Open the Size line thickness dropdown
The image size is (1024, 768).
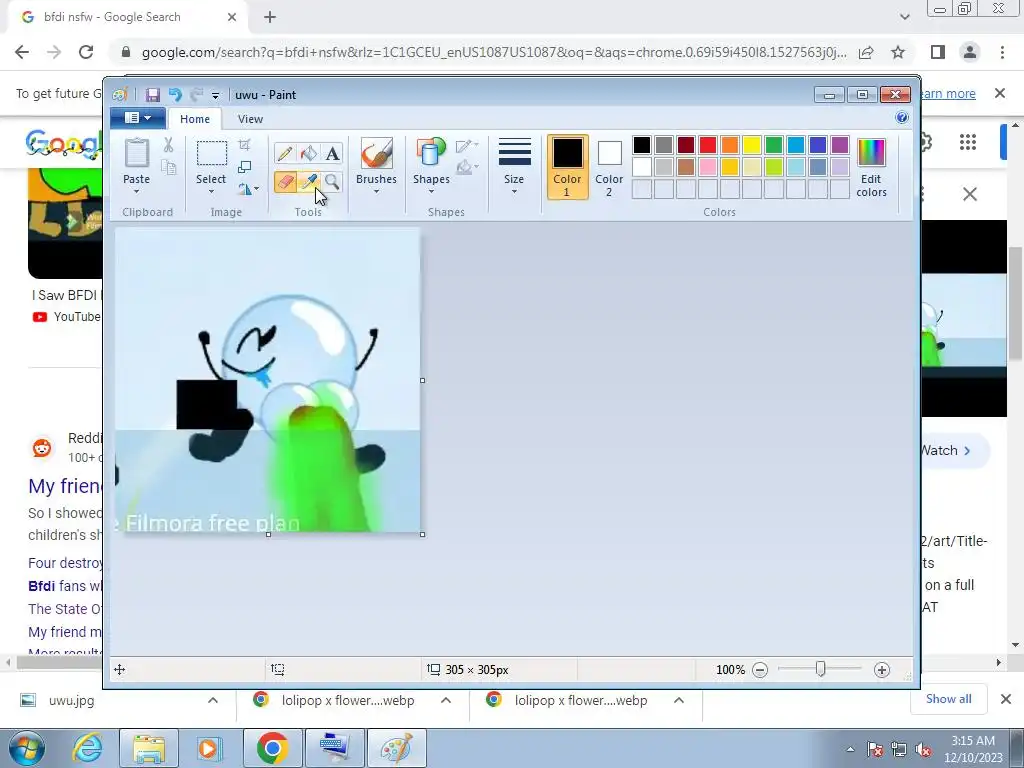(514, 167)
